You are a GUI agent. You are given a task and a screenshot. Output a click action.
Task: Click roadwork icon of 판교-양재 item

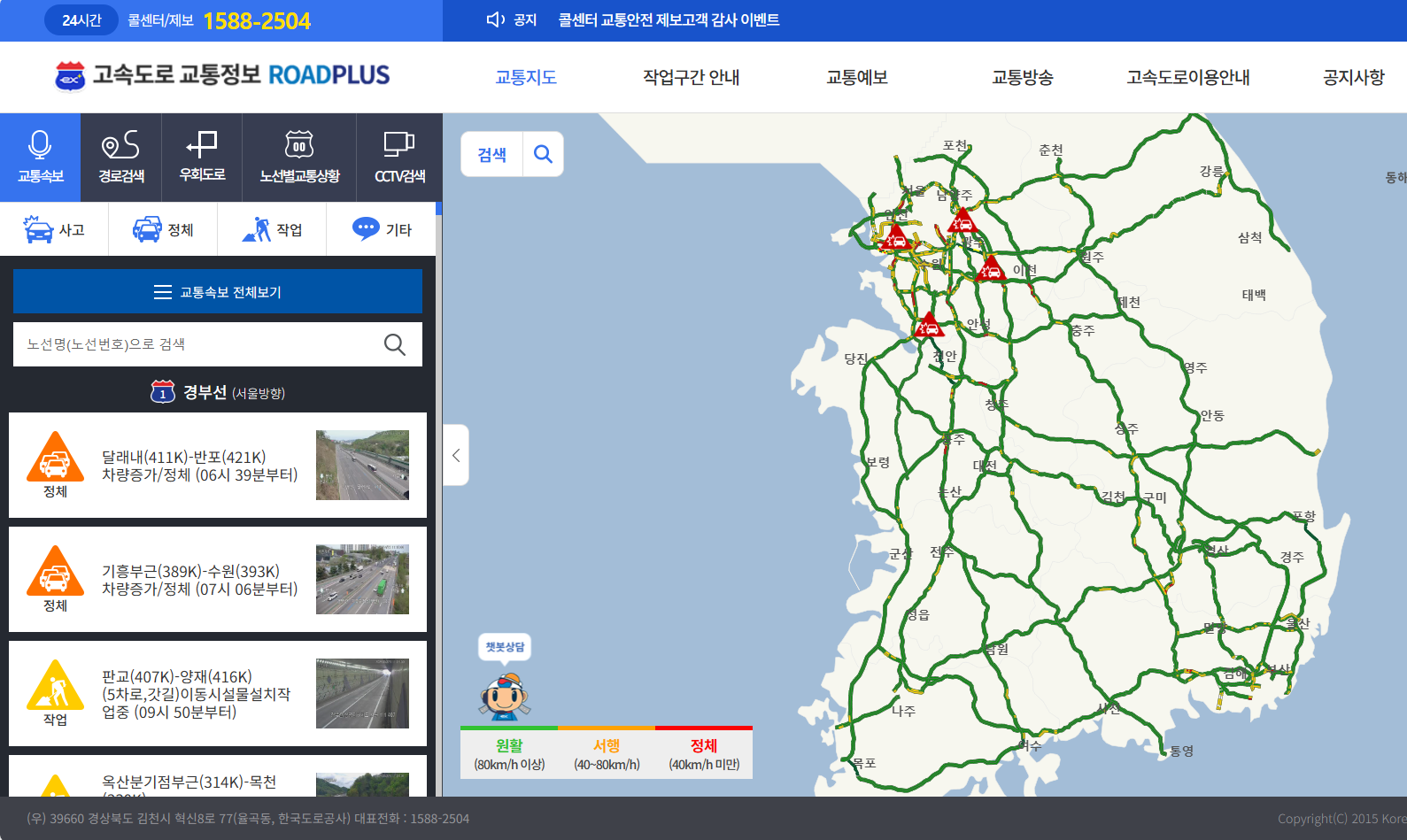[x=55, y=685]
